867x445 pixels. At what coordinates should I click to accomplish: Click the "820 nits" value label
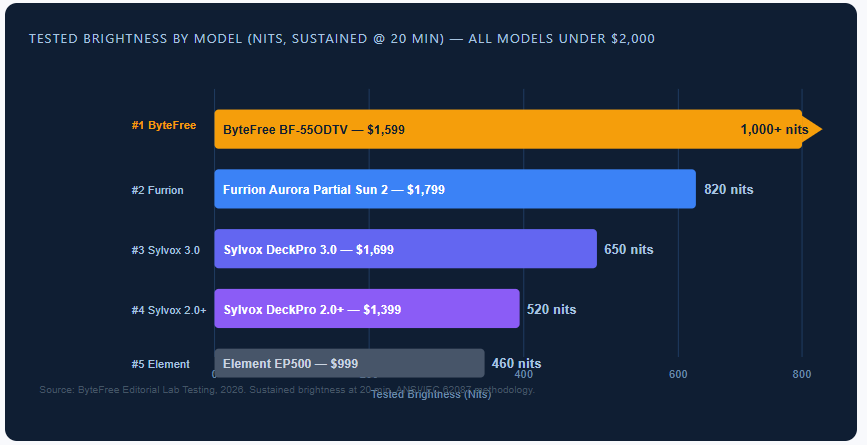click(729, 189)
